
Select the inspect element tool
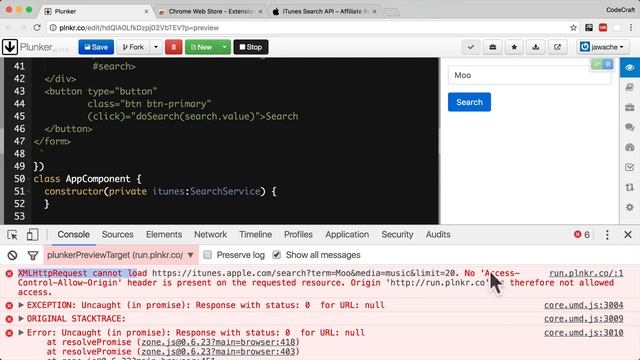(12, 235)
